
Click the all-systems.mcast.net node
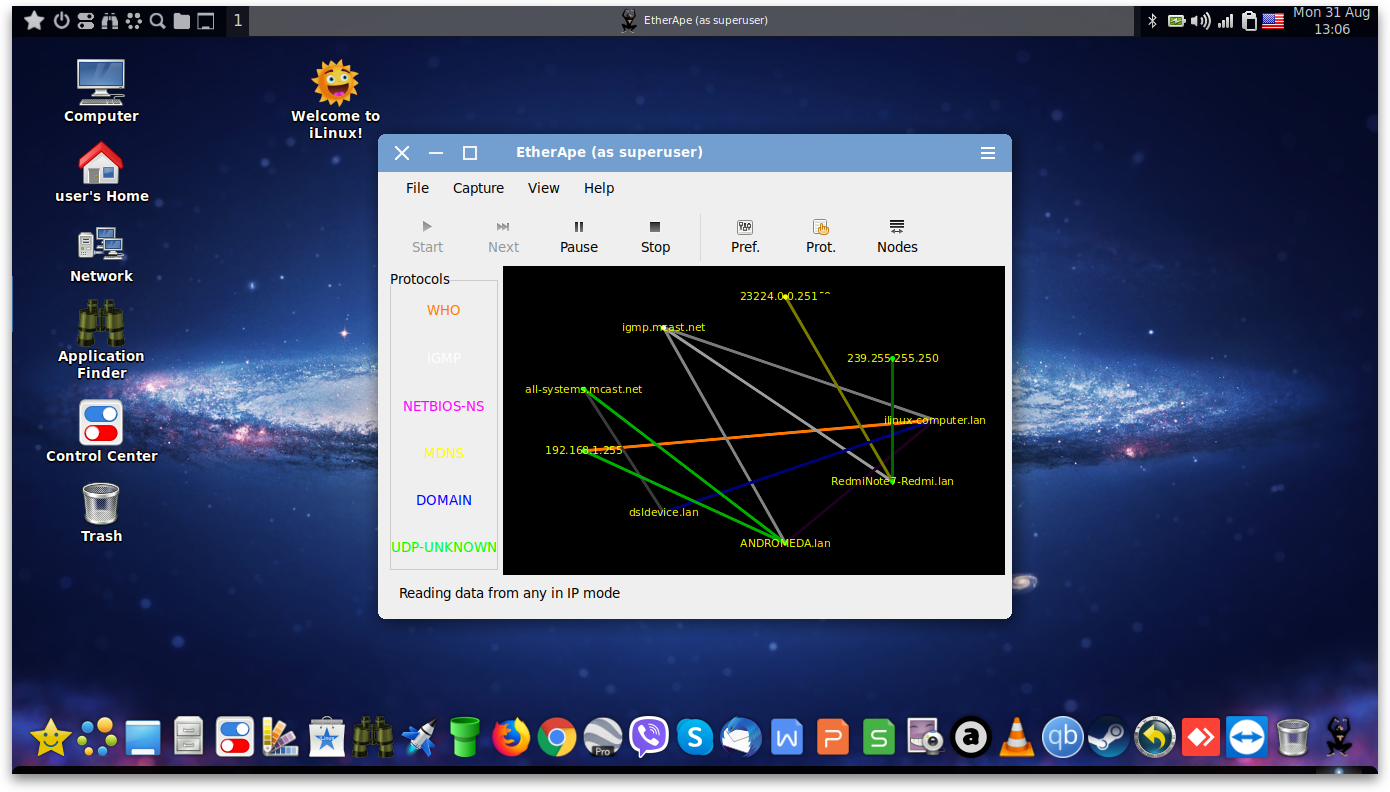click(584, 389)
